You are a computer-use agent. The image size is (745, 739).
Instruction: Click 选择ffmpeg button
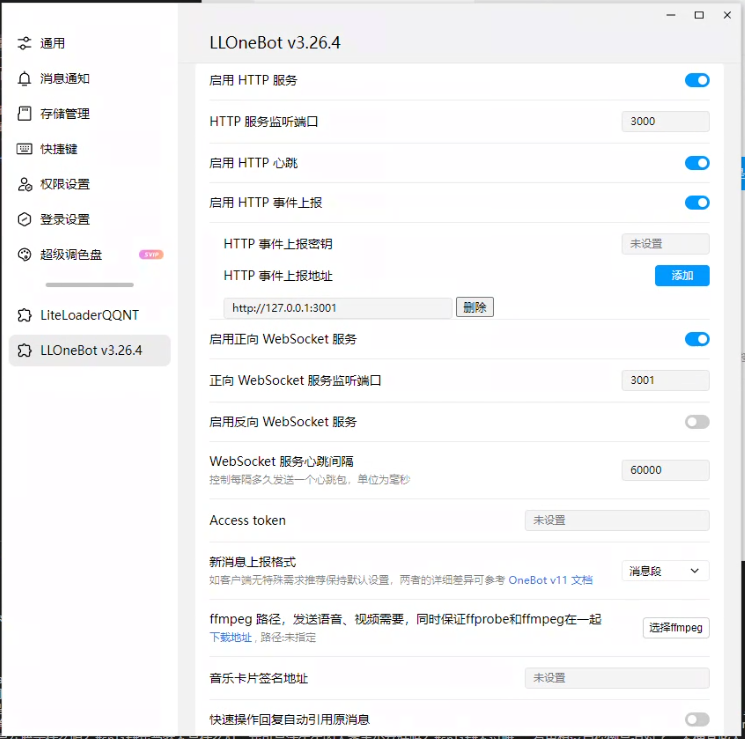click(676, 627)
